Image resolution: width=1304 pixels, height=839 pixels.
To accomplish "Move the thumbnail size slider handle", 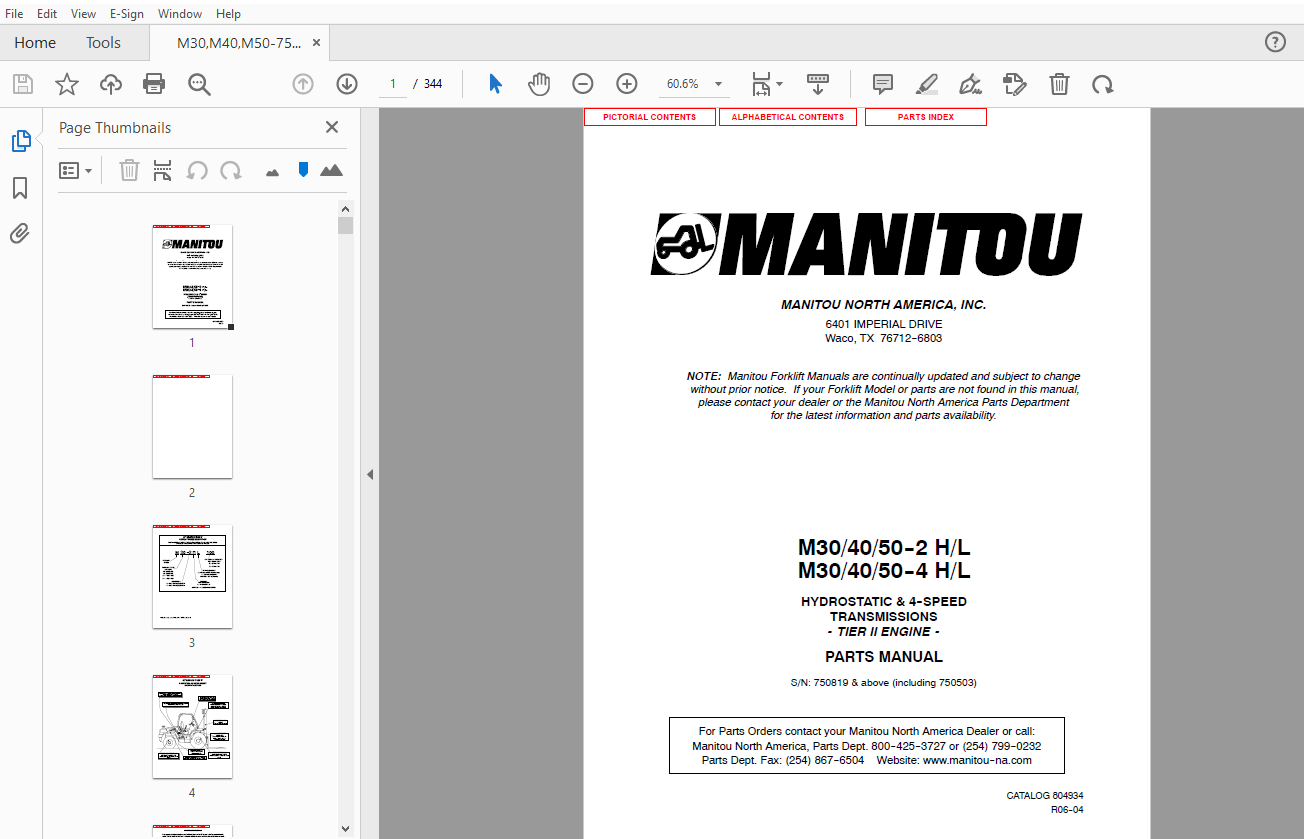I will [x=303, y=170].
